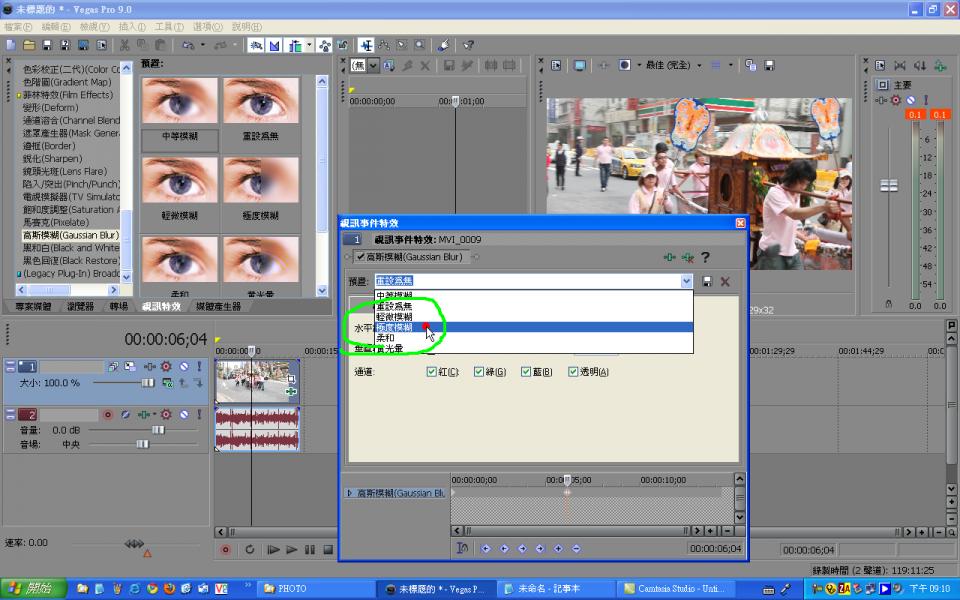Click the plug-in help question mark icon

pos(705,257)
